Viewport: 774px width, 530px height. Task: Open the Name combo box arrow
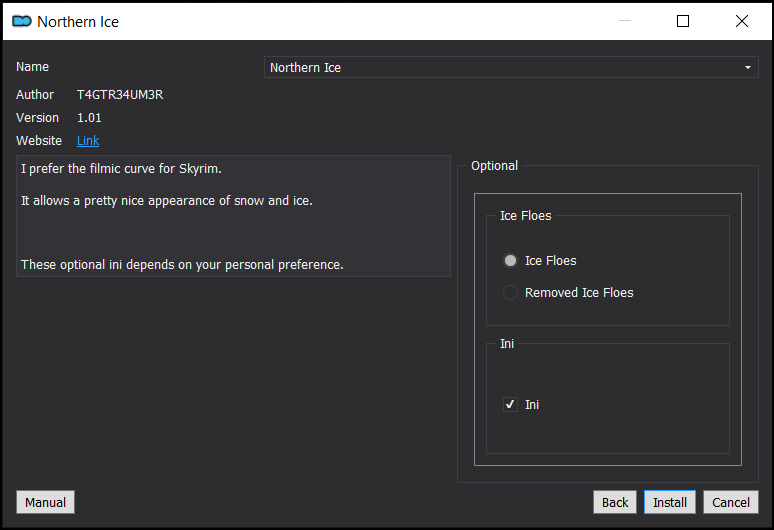coord(748,68)
